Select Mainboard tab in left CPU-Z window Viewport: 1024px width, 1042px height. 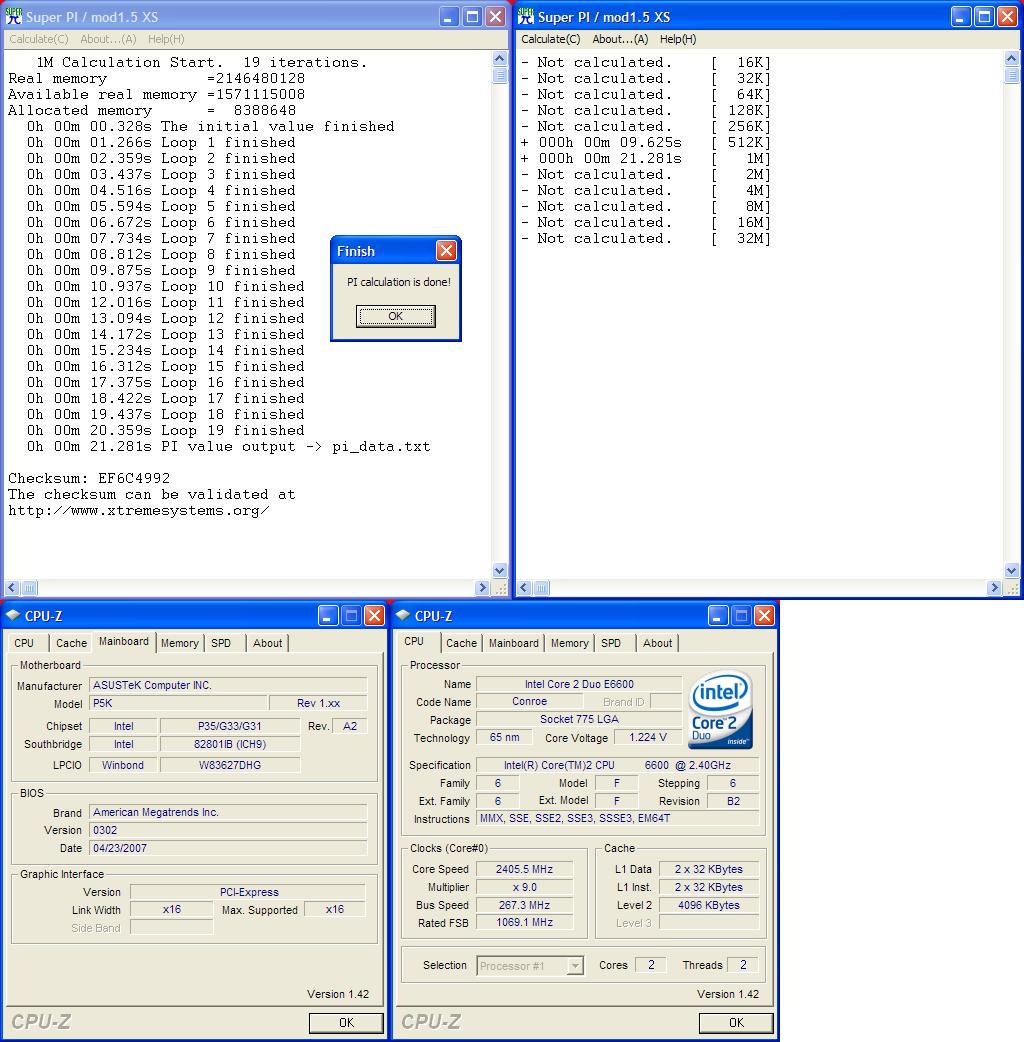pos(124,641)
